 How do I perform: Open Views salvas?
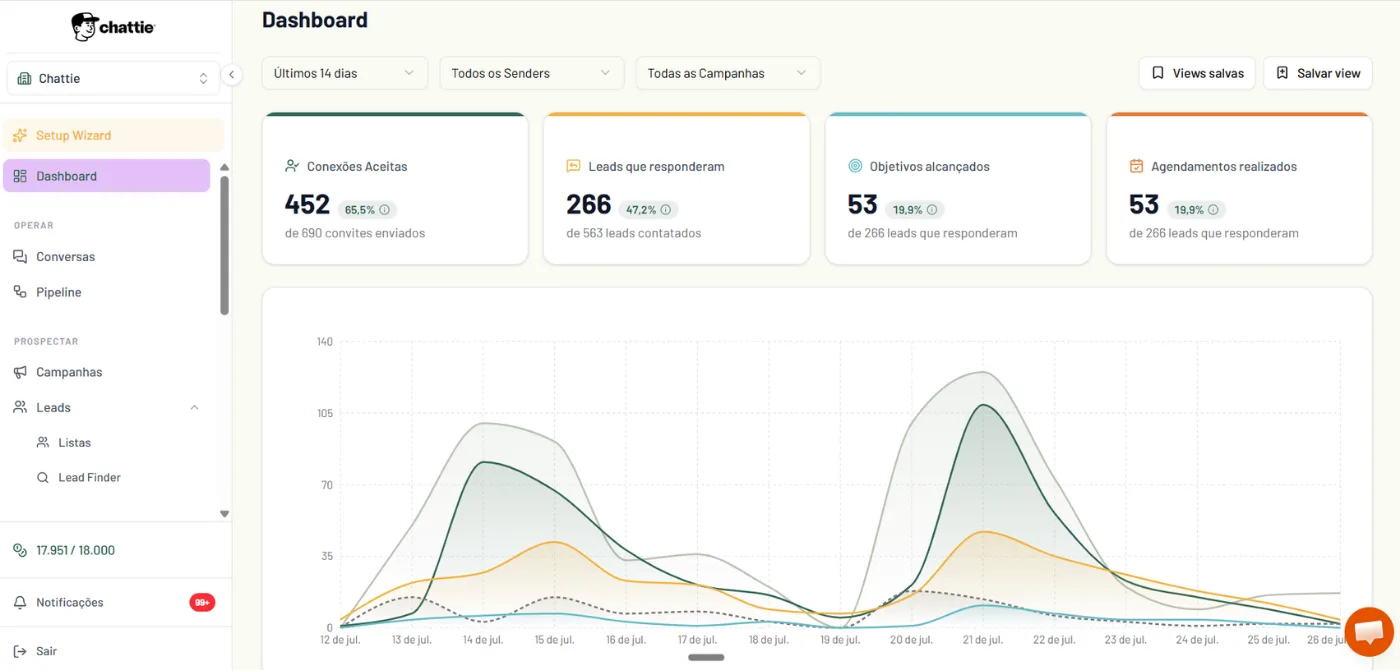click(x=1197, y=73)
